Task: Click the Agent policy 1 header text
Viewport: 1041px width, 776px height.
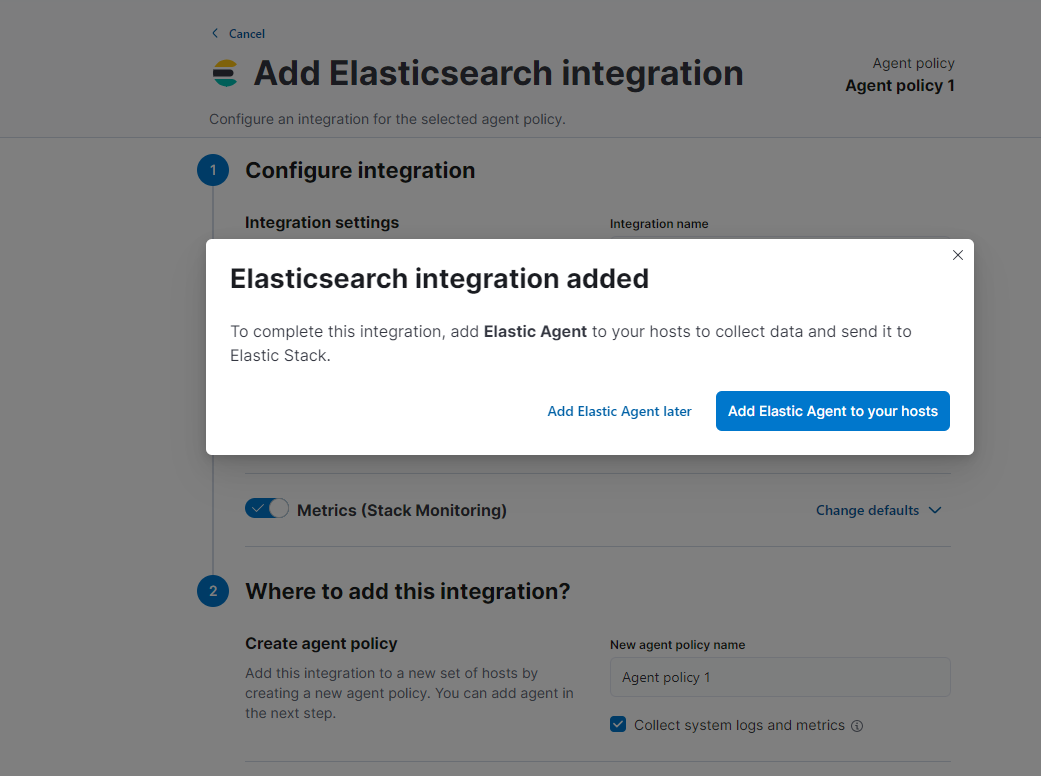Action: [900, 86]
